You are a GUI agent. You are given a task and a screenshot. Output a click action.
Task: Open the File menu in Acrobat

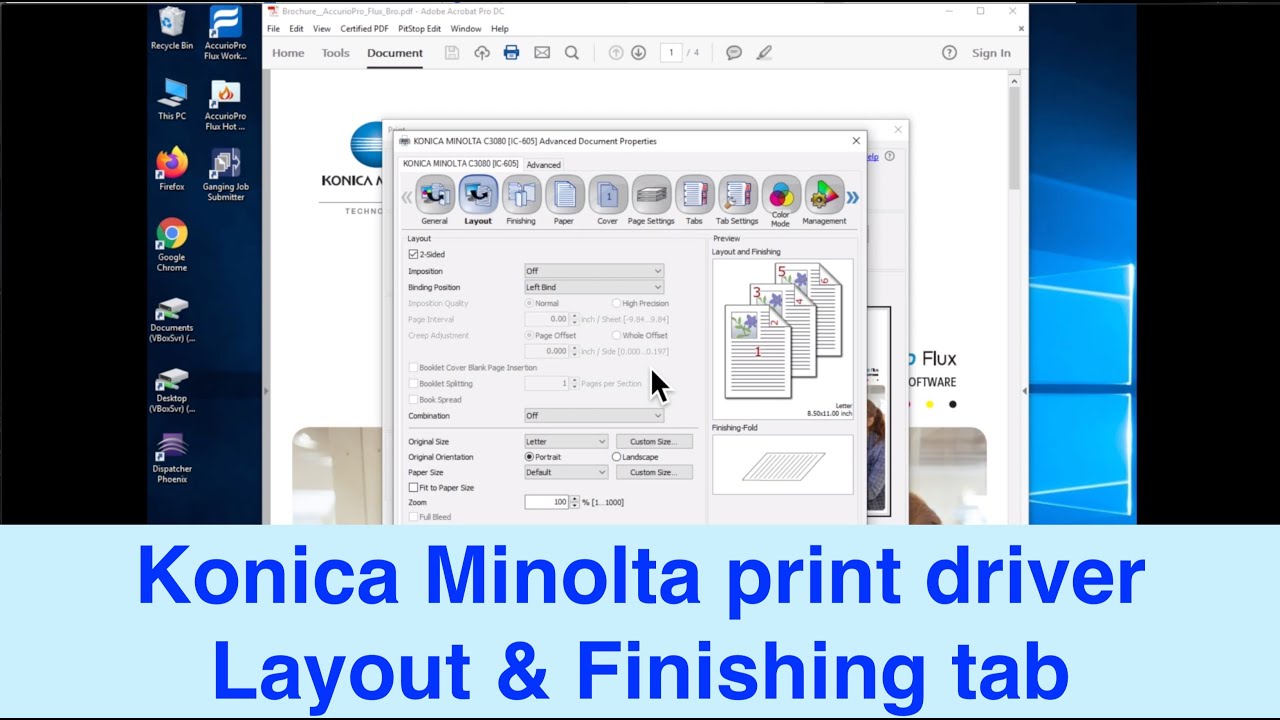coord(273,29)
